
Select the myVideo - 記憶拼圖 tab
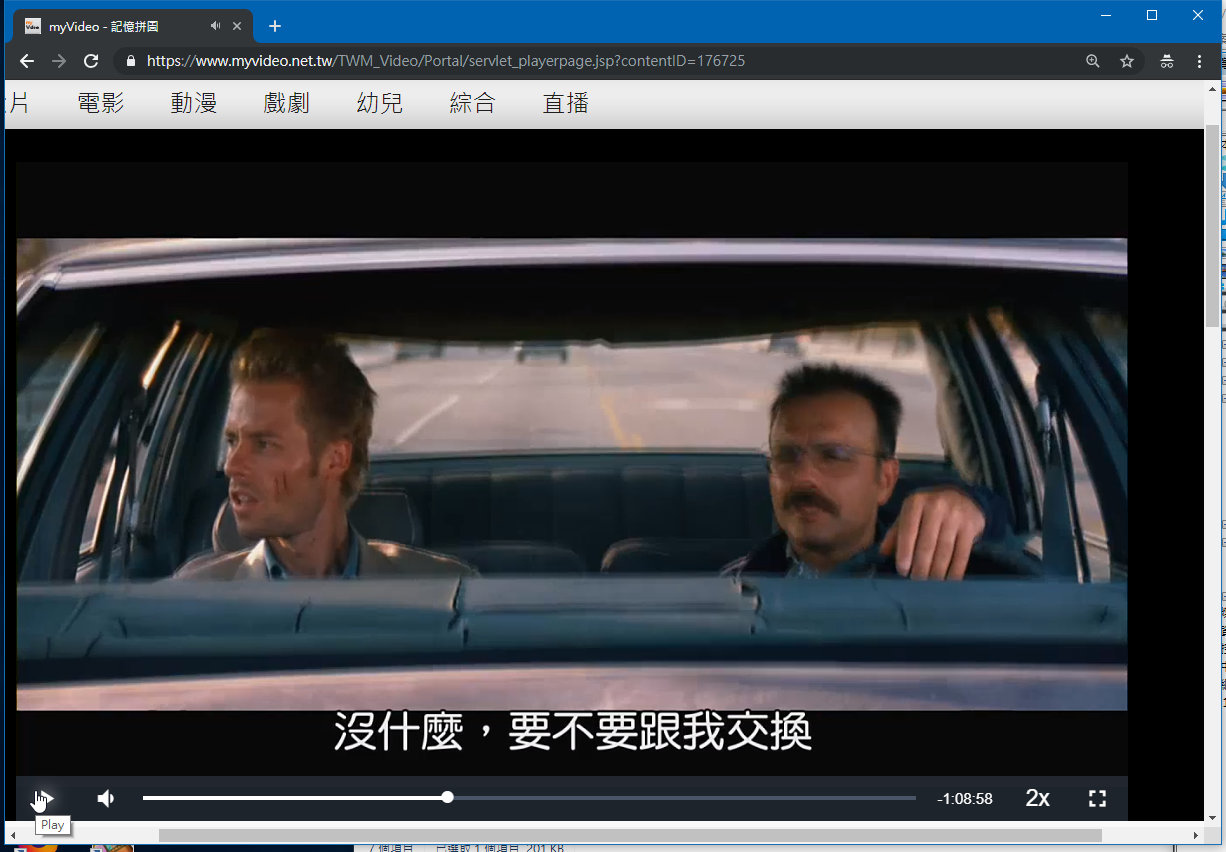pos(133,26)
